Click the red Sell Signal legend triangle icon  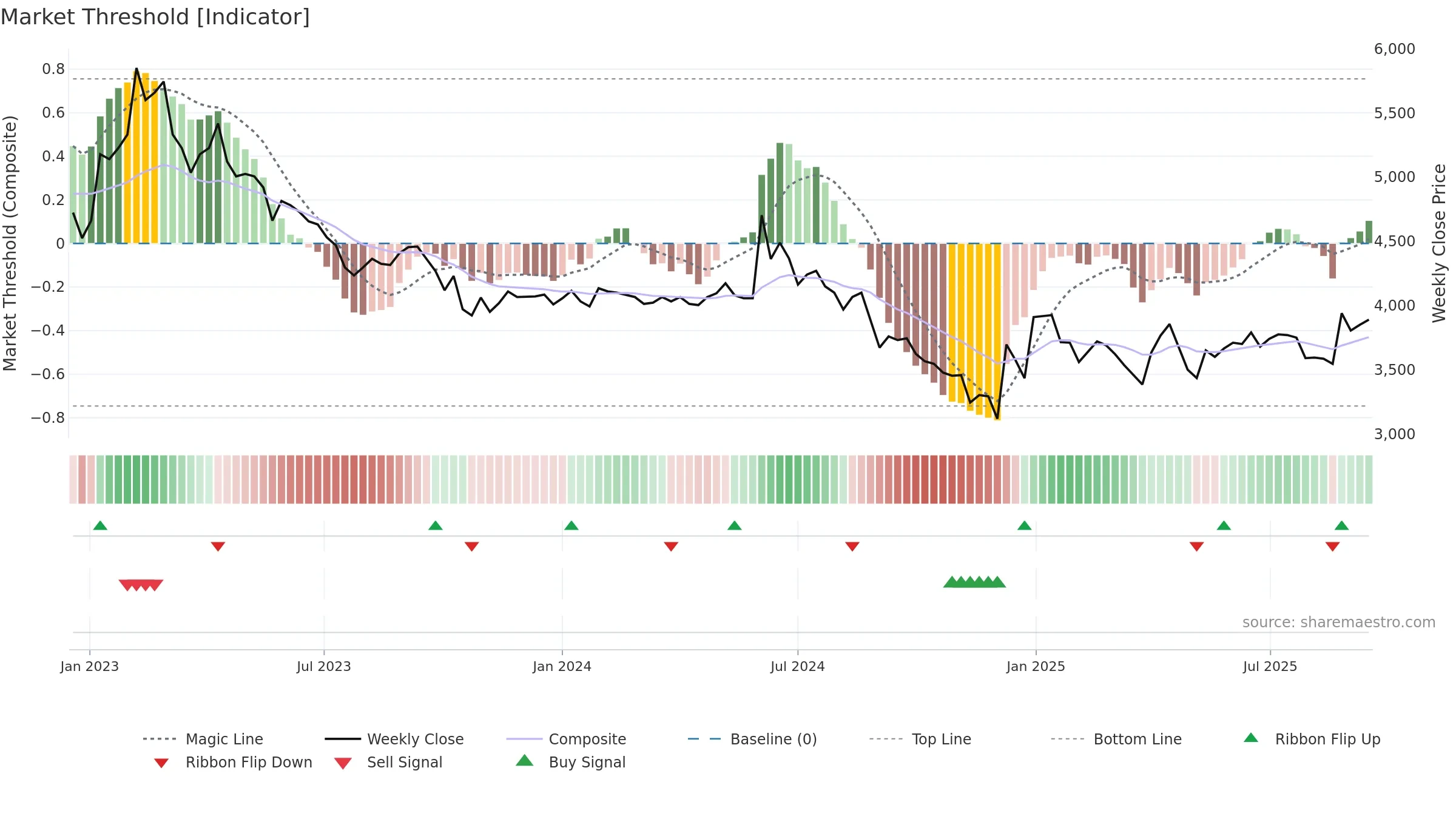tap(343, 763)
